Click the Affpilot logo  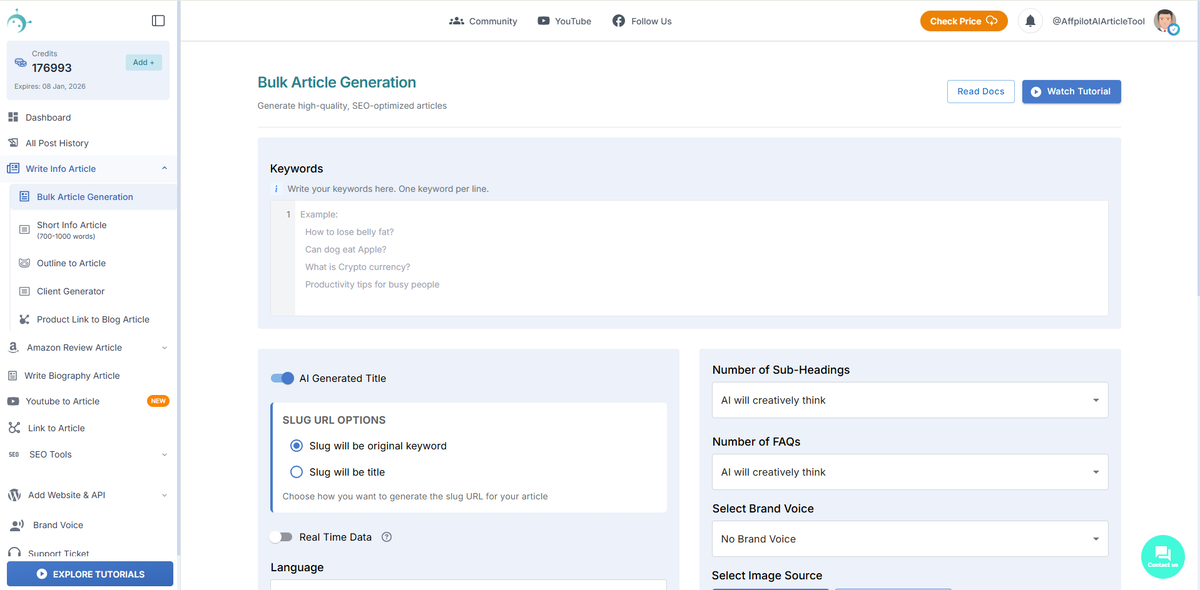pos(20,19)
